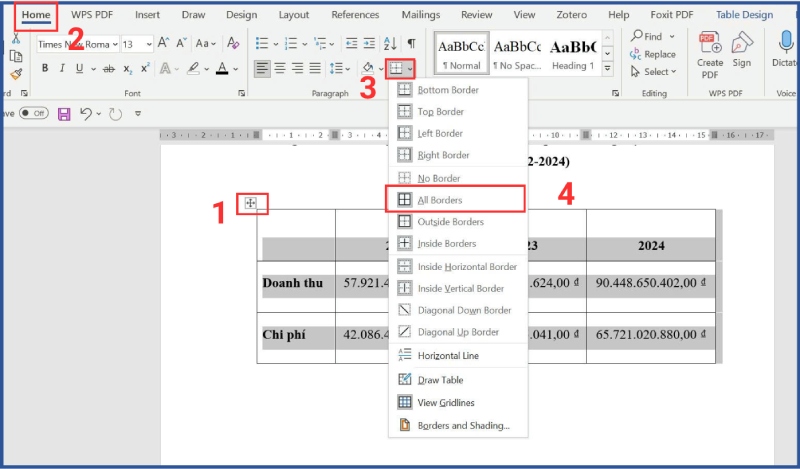Click the Replace button
The width and height of the screenshot is (800, 469).
tap(652, 54)
